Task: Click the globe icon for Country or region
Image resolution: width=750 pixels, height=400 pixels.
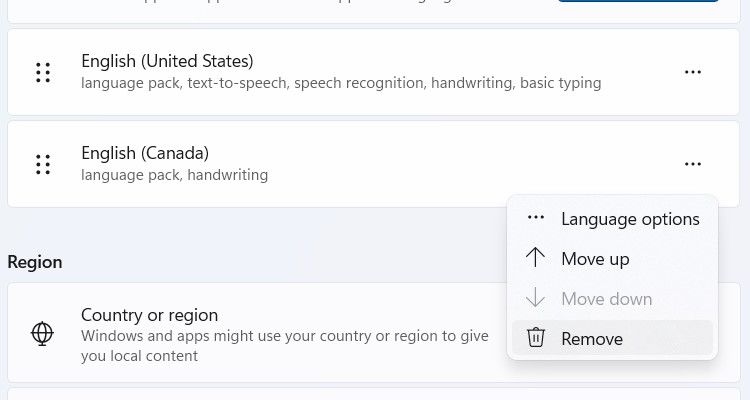Action: [x=43, y=334]
